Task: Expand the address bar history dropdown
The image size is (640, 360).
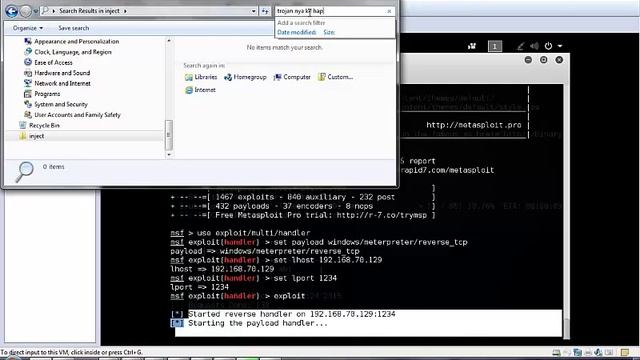Action: click(253, 11)
